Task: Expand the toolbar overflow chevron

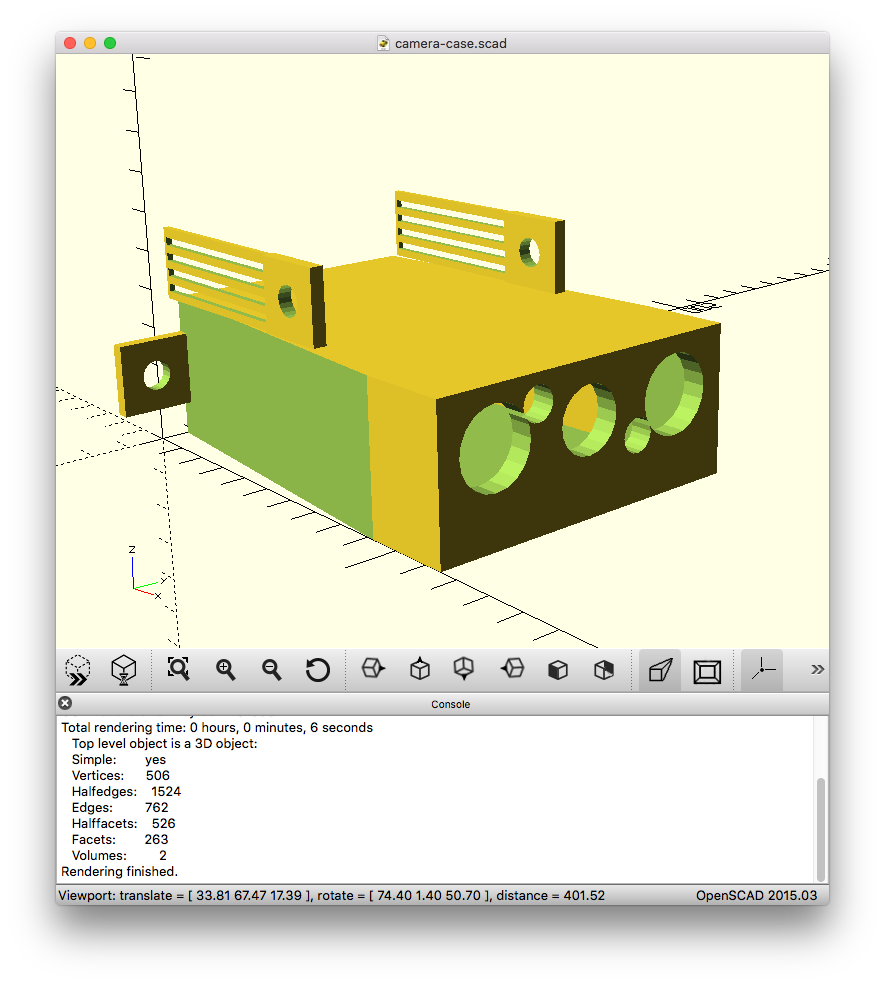Action: (817, 669)
